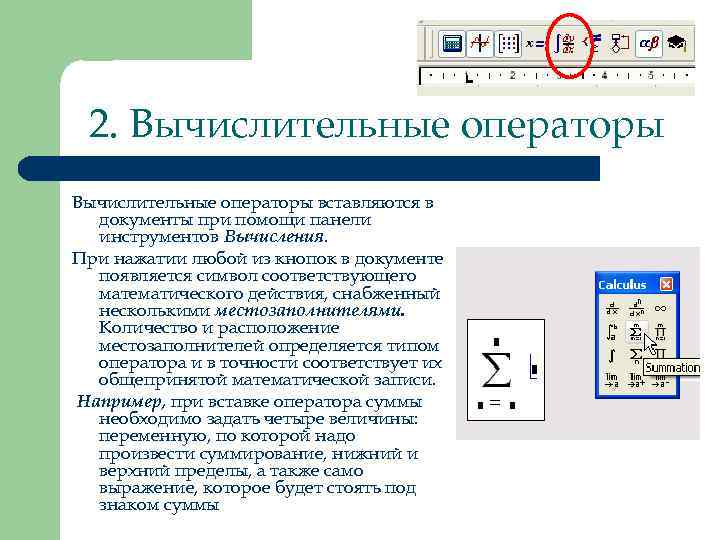Click the italic word 'Вычисления'
This screenshot has width=720, height=540.
[275, 237]
